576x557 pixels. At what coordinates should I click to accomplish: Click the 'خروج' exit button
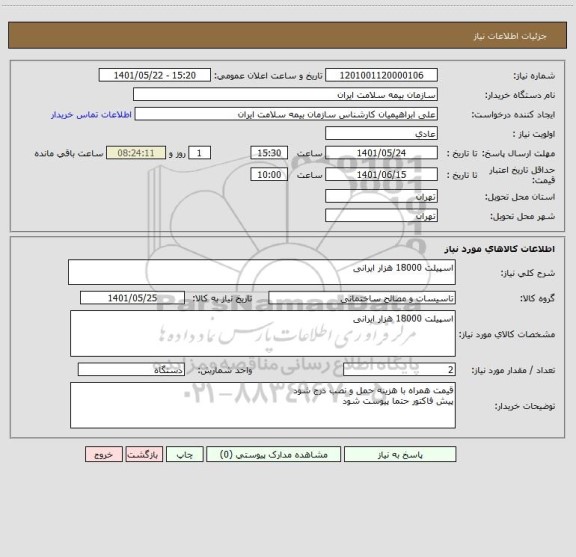[x=104, y=454]
